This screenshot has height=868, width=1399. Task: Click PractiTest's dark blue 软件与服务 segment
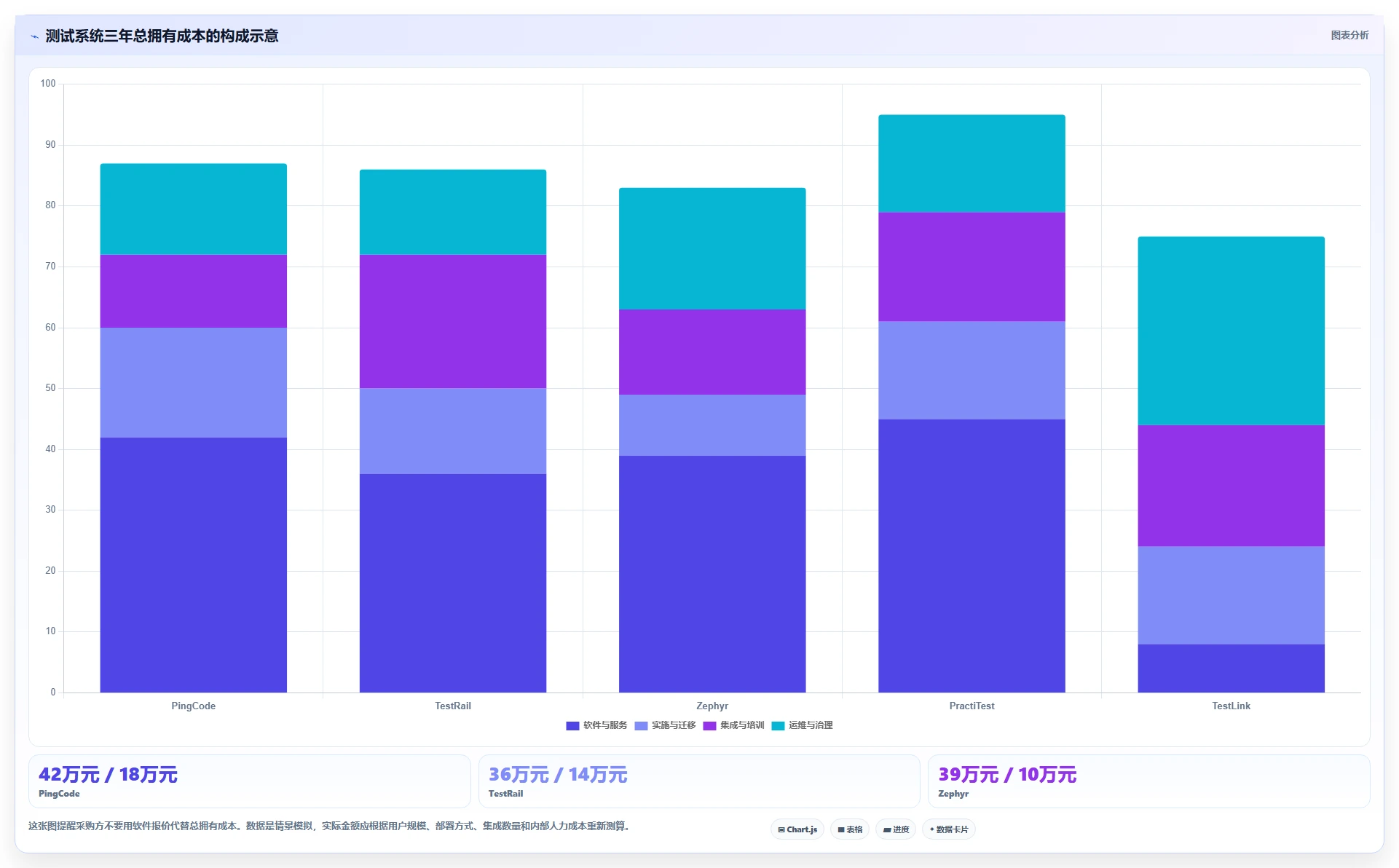(972, 556)
